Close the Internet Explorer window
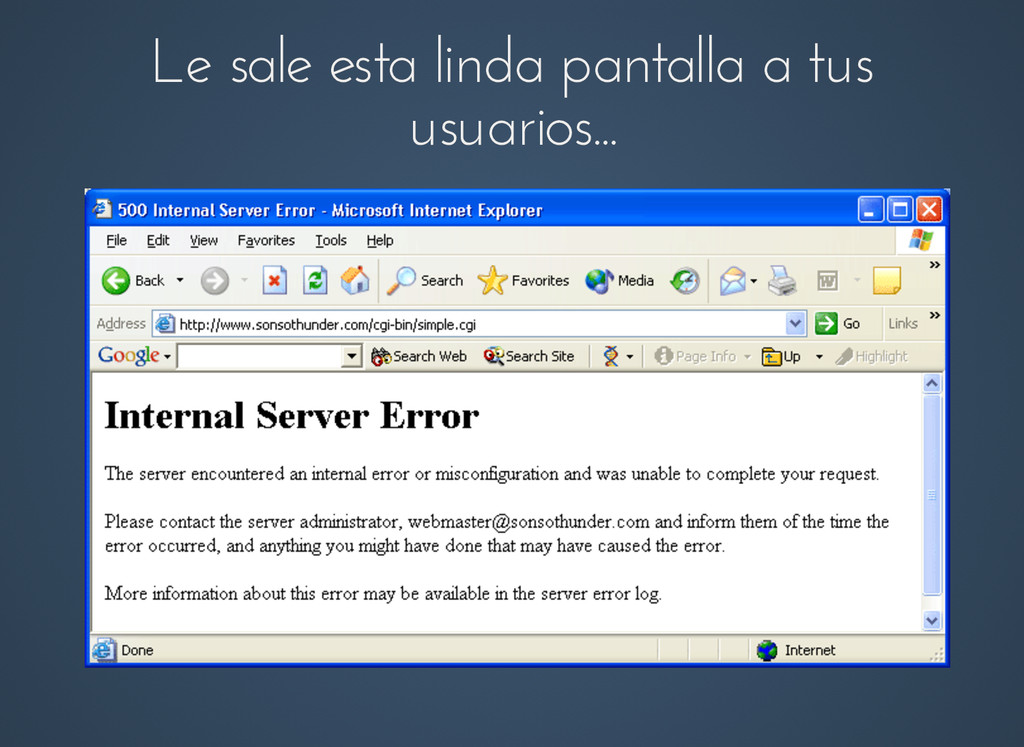This screenshot has width=1024, height=747. coord(929,210)
